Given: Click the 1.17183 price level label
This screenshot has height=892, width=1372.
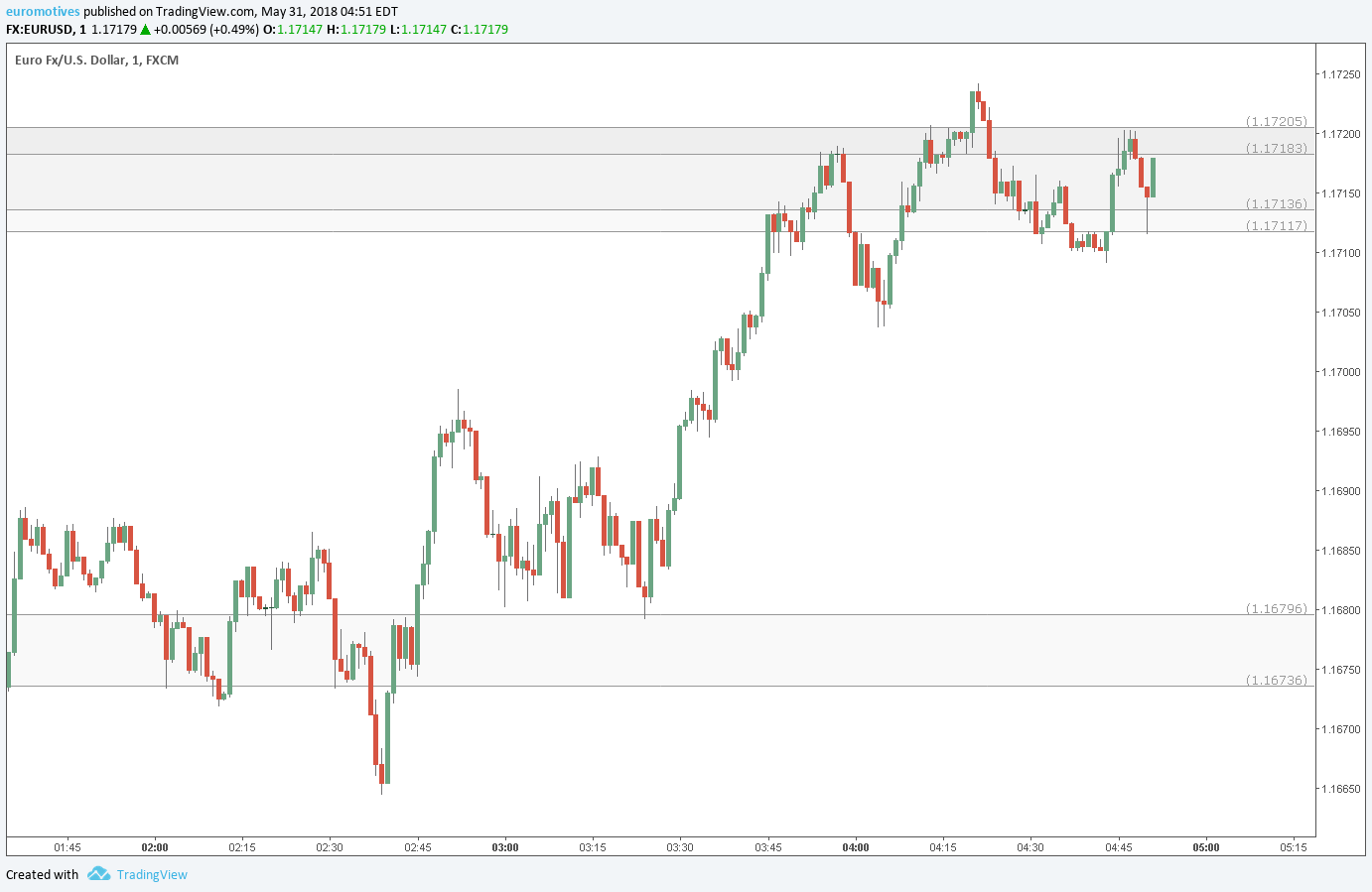Looking at the screenshot, I should click(x=1278, y=148).
